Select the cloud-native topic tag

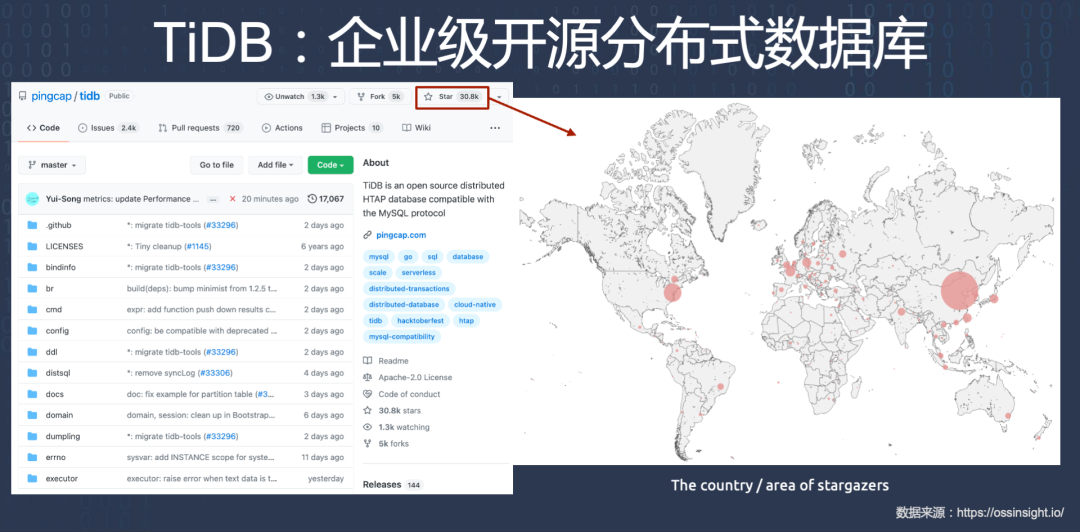(475, 305)
